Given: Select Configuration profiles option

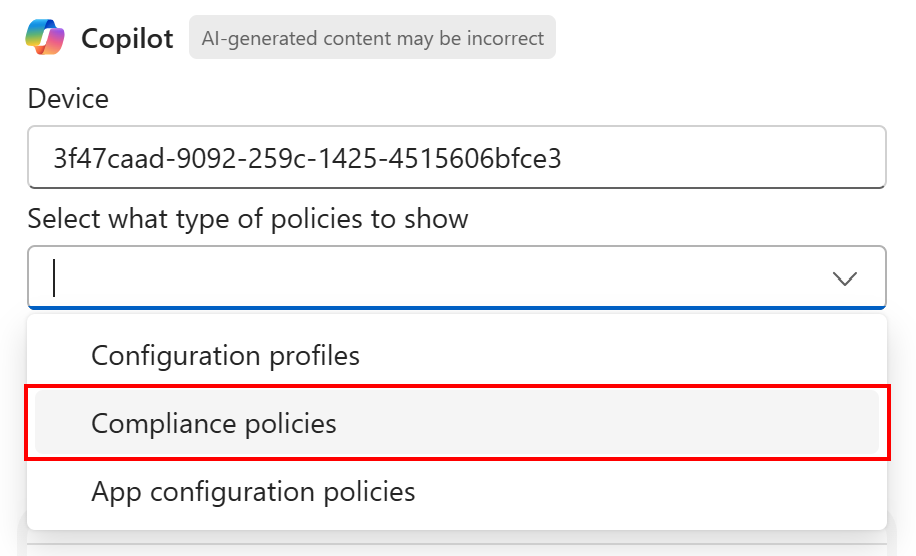Looking at the screenshot, I should (225, 355).
